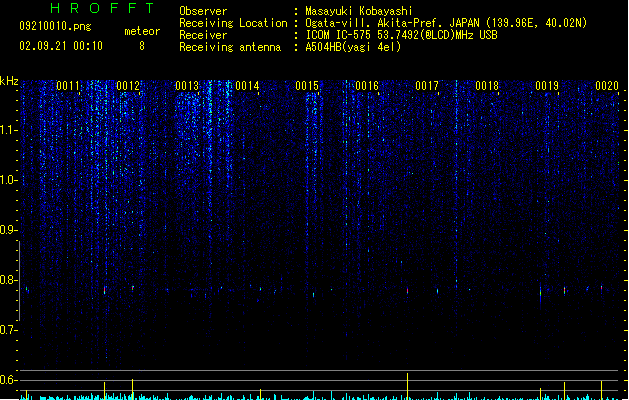629x400 pixels.
Task: Click the 0.8 kHz axis label
Action: pos(8,280)
